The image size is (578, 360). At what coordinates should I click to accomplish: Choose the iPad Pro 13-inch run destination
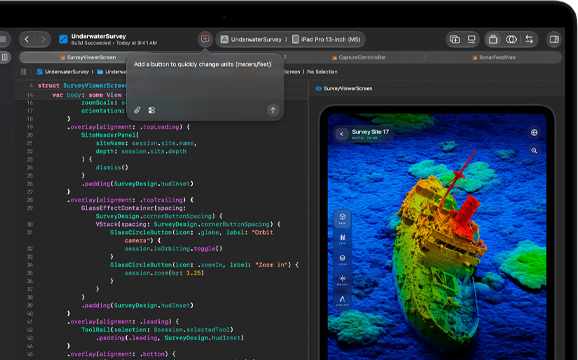point(326,39)
